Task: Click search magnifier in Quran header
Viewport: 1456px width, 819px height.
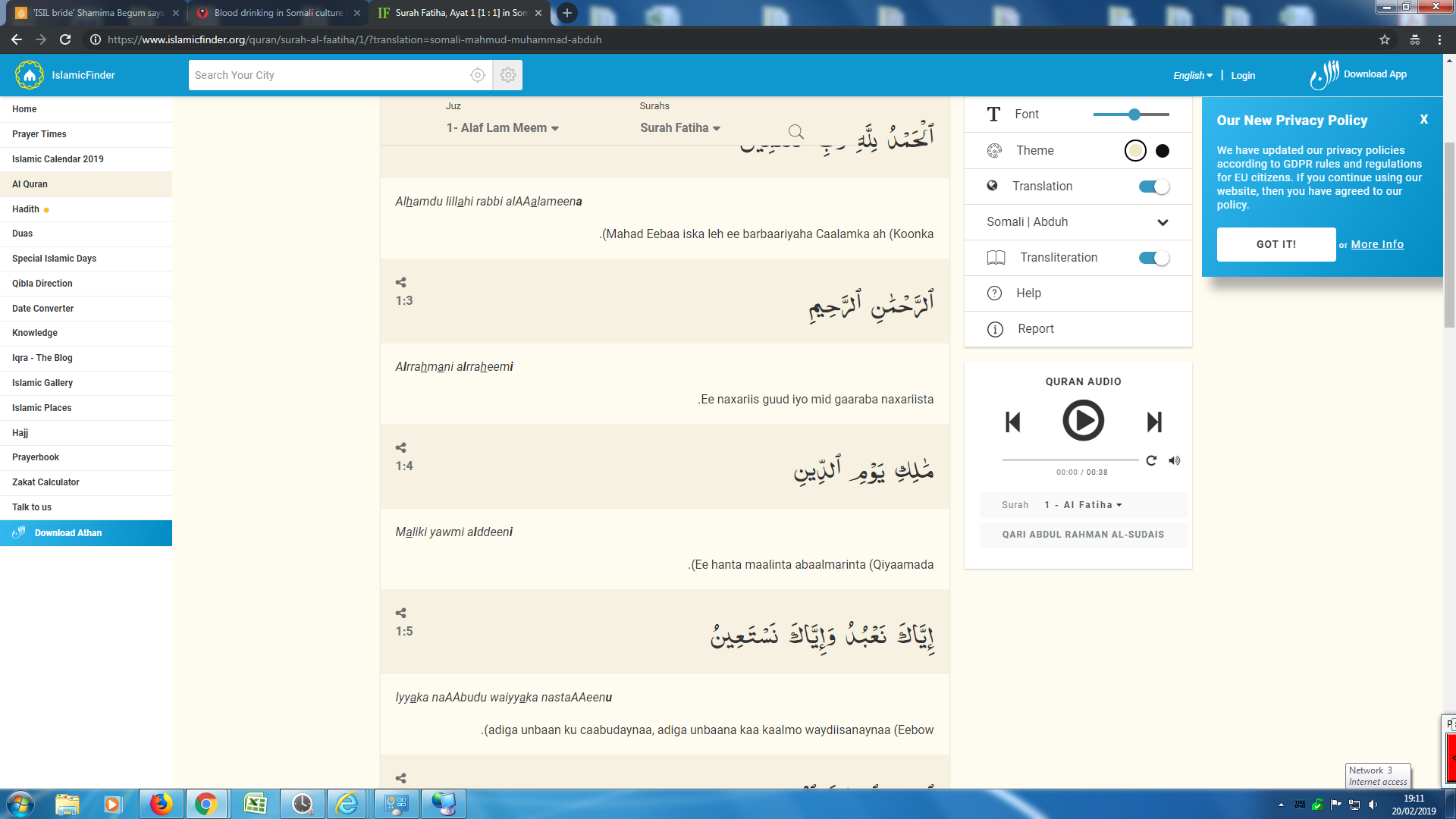Action: (795, 132)
